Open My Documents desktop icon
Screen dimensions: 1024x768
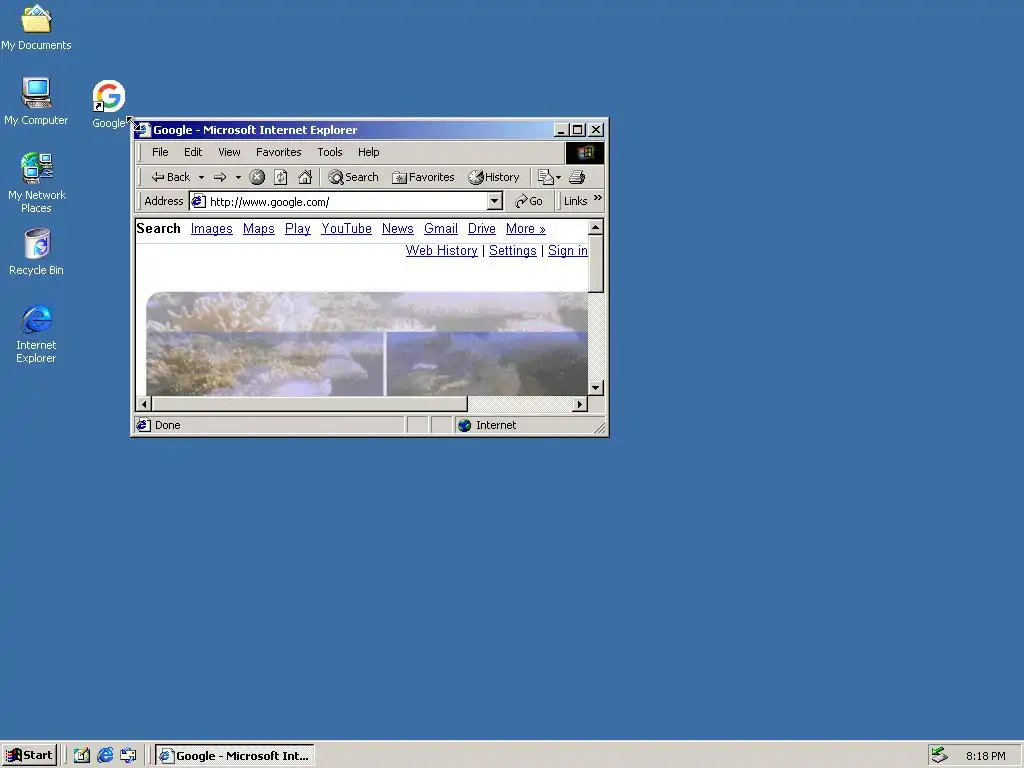pyautogui.click(x=36, y=27)
